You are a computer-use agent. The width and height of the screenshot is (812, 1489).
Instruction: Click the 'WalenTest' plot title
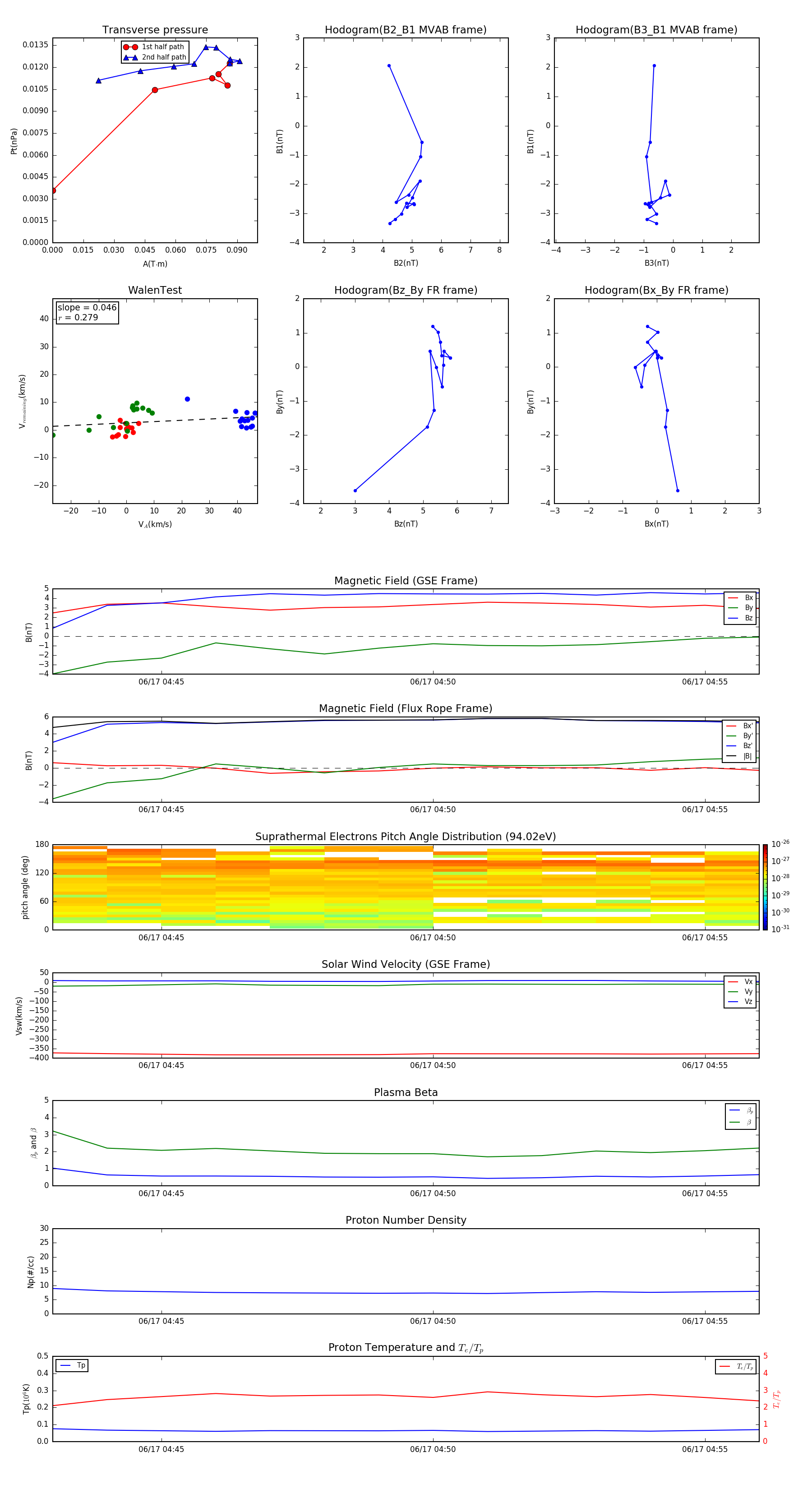(x=155, y=290)
